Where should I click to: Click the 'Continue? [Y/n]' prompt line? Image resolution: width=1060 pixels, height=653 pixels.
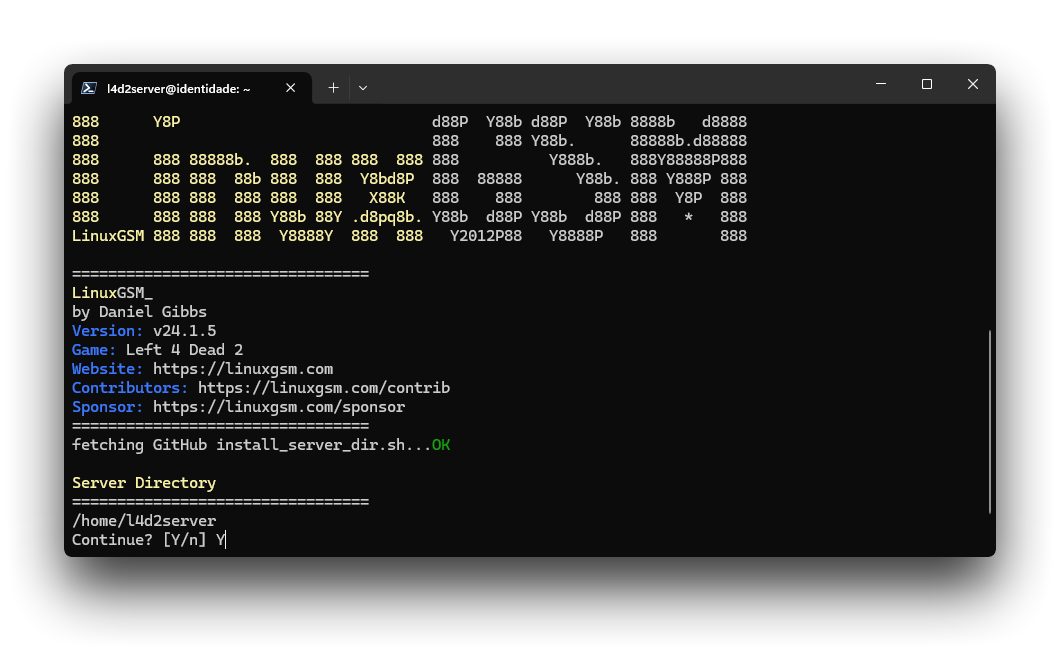pos(149,539)
